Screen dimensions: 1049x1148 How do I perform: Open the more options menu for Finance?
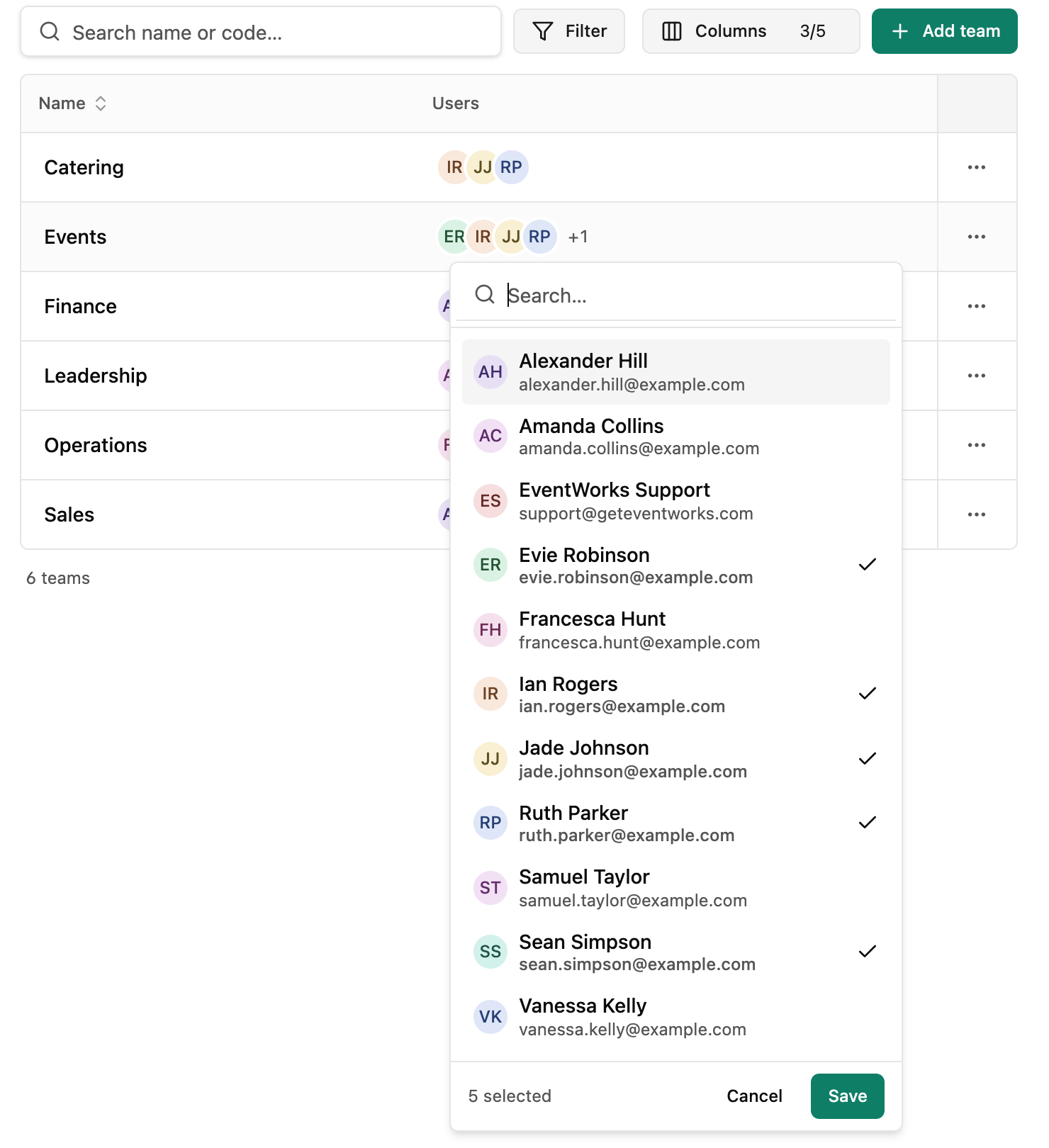coord(977,306)
